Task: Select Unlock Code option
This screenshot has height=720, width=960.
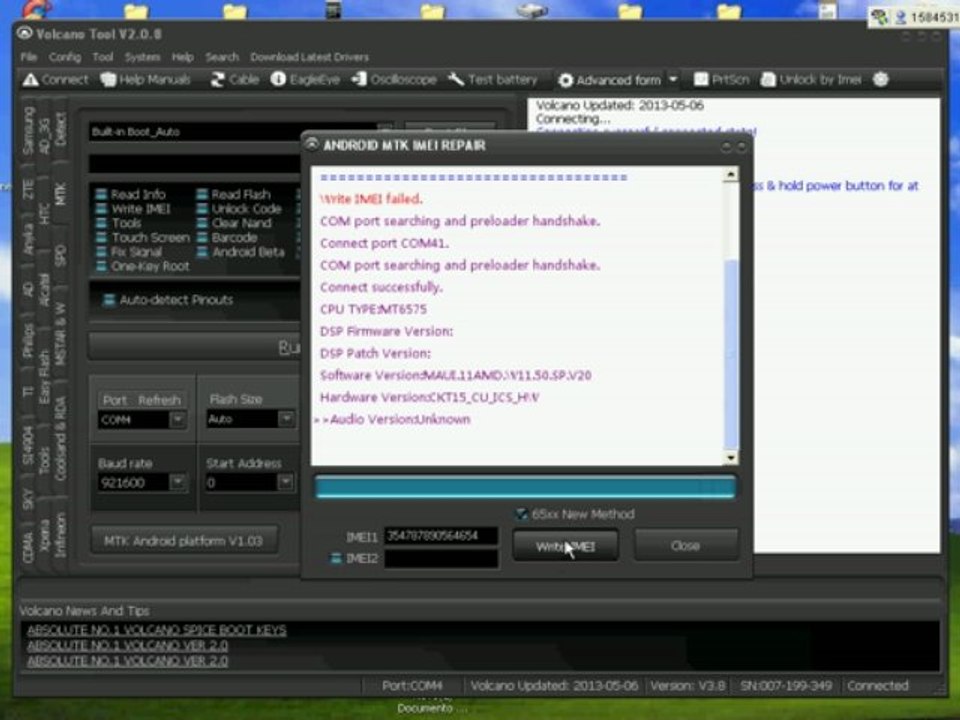Action: click(x=239, y=209)
